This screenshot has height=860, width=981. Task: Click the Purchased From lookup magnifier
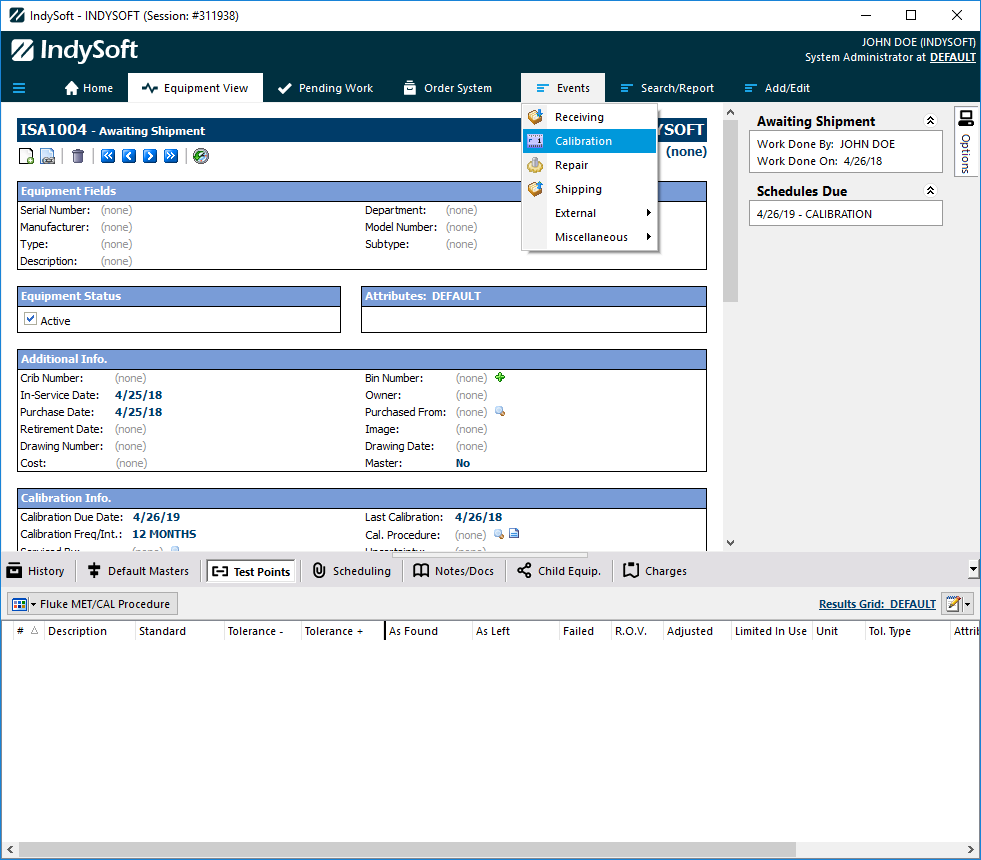click(500, 412)
